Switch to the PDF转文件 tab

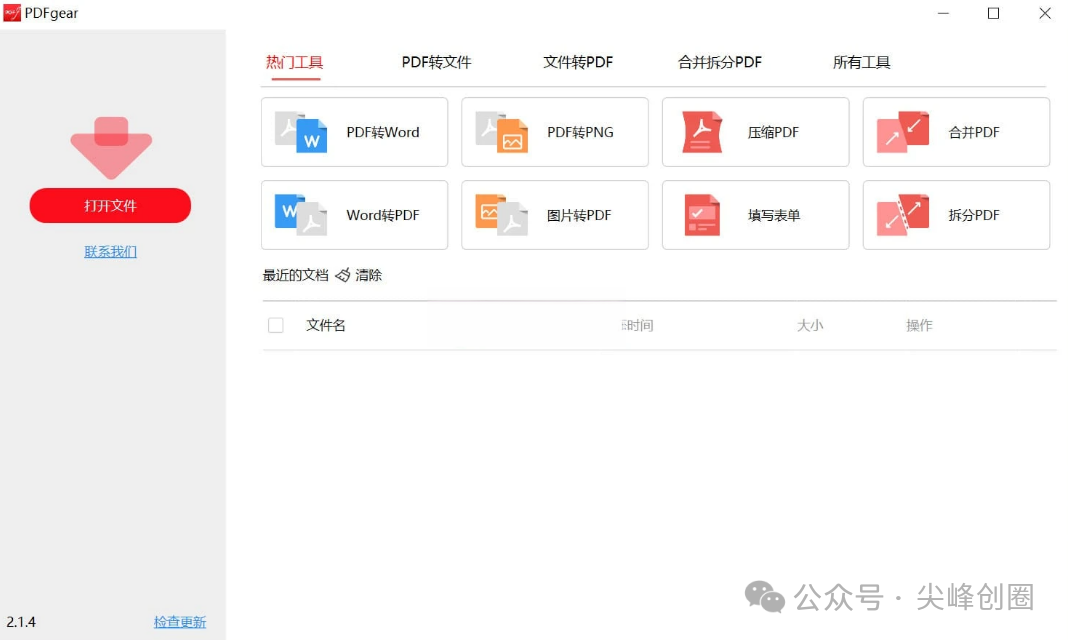tap(437, 63)
